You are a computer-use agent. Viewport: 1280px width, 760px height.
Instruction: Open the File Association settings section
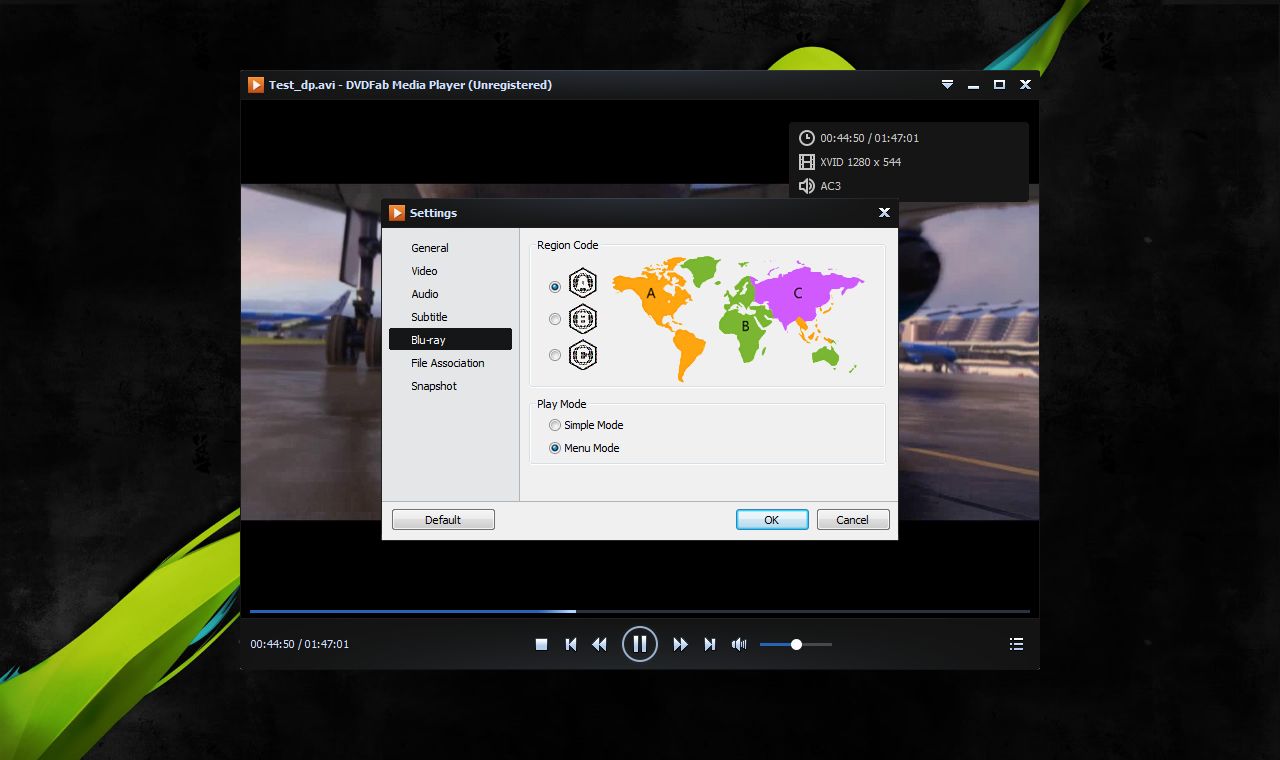click(x=450, y=363)
